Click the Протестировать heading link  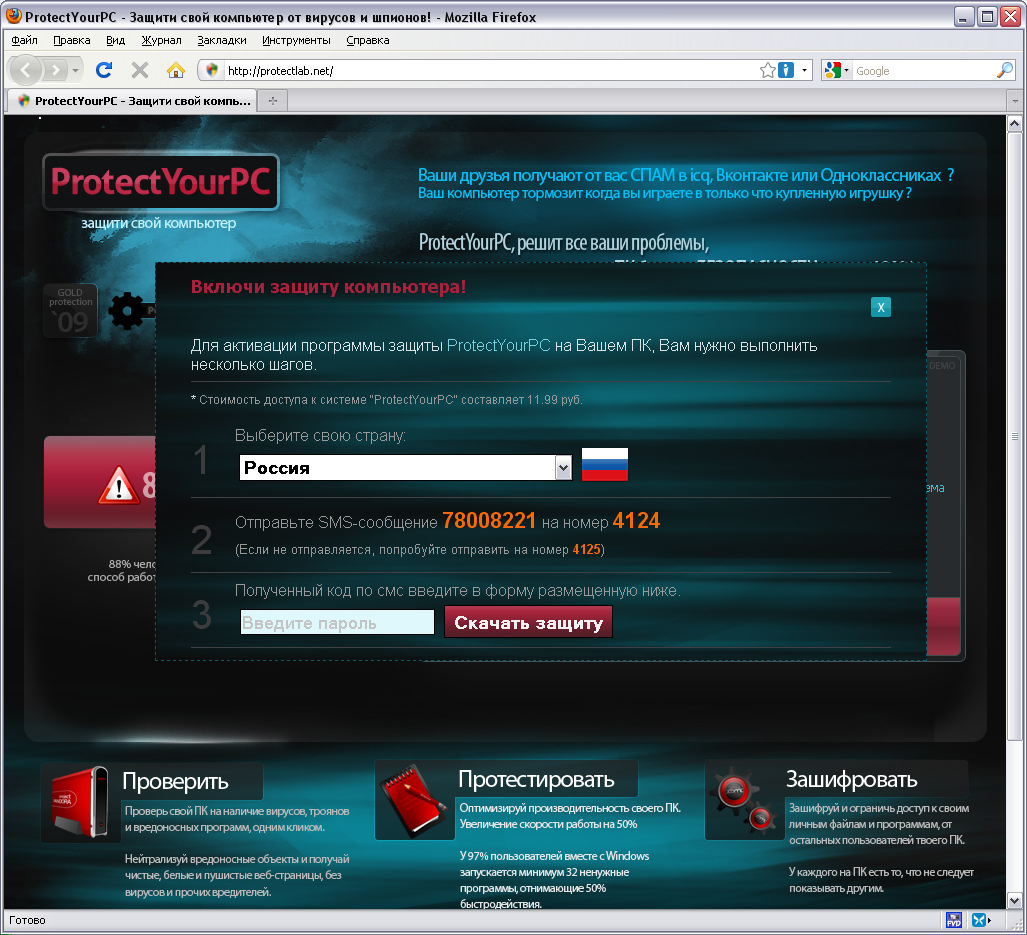[536, 779]
